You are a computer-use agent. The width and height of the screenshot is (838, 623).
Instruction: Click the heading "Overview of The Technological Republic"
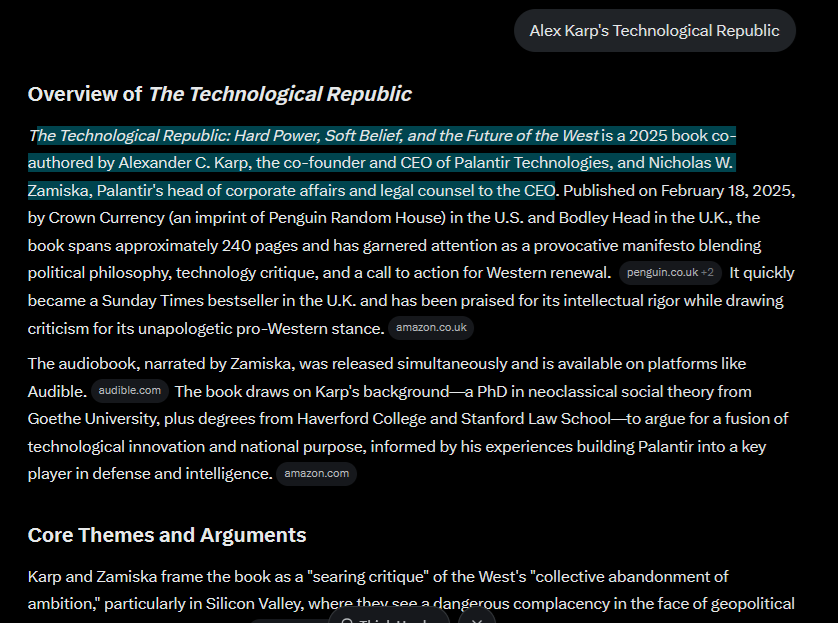pos(220,94)
